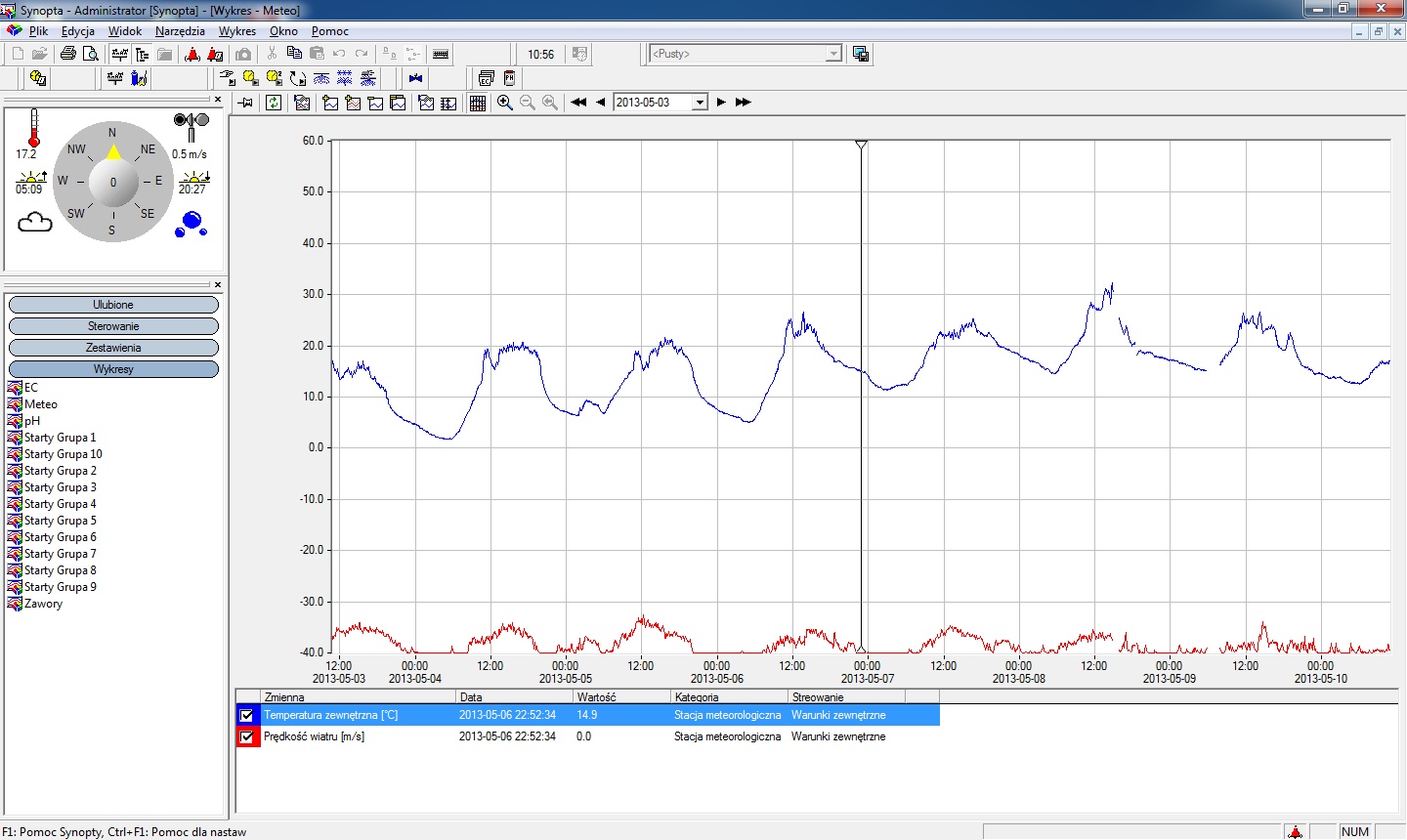Close the weather compass panel
This screenshot has width=1407, height=840.
click(x=218, y=100)
